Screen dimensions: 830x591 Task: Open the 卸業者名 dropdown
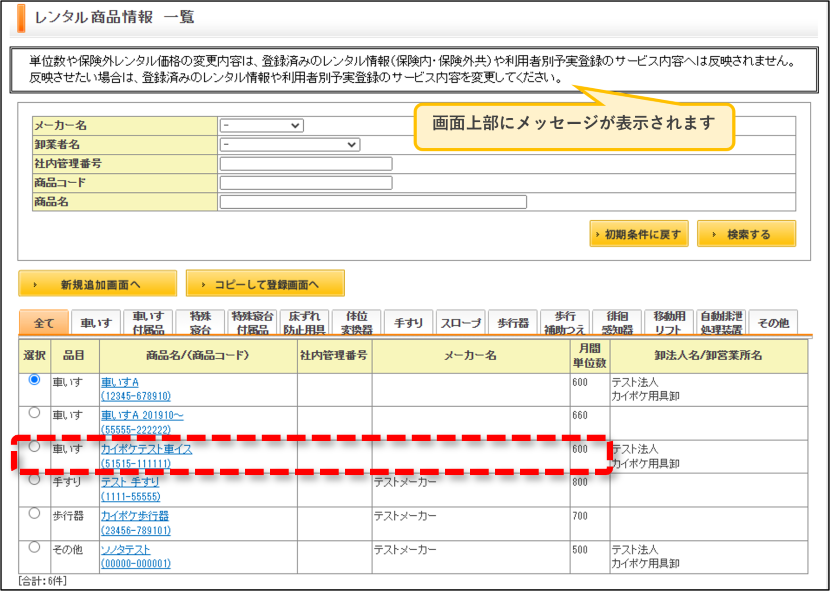(x=290, y=145)
